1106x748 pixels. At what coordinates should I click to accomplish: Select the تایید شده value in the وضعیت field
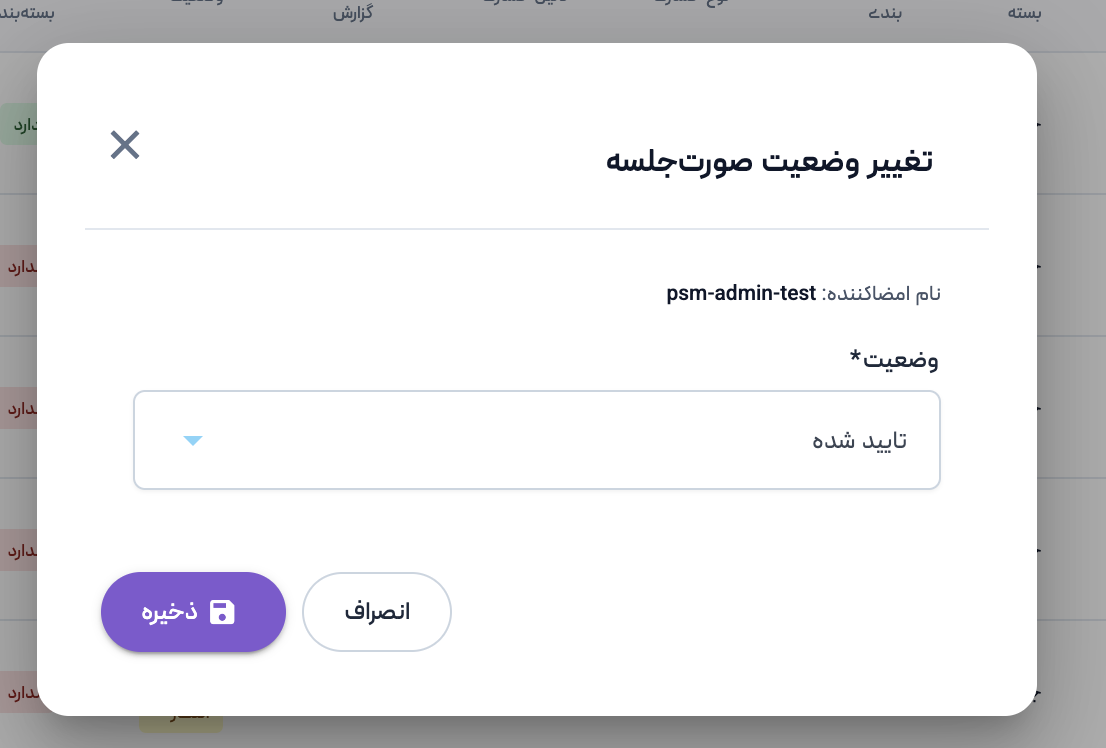pyautogui.click(x=859, y=441)
